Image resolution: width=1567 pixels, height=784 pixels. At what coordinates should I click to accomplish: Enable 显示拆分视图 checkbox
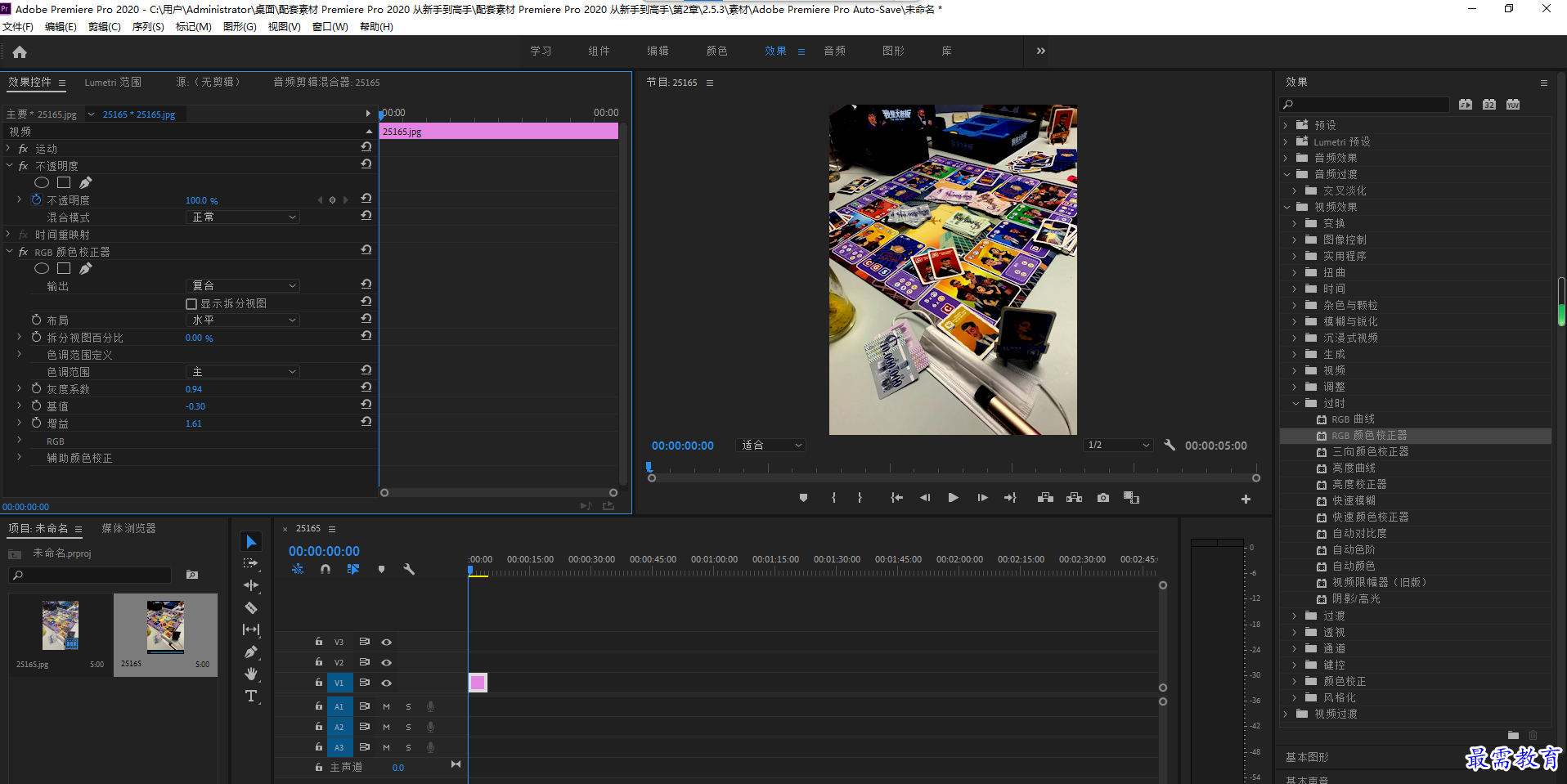pos(191,304)
